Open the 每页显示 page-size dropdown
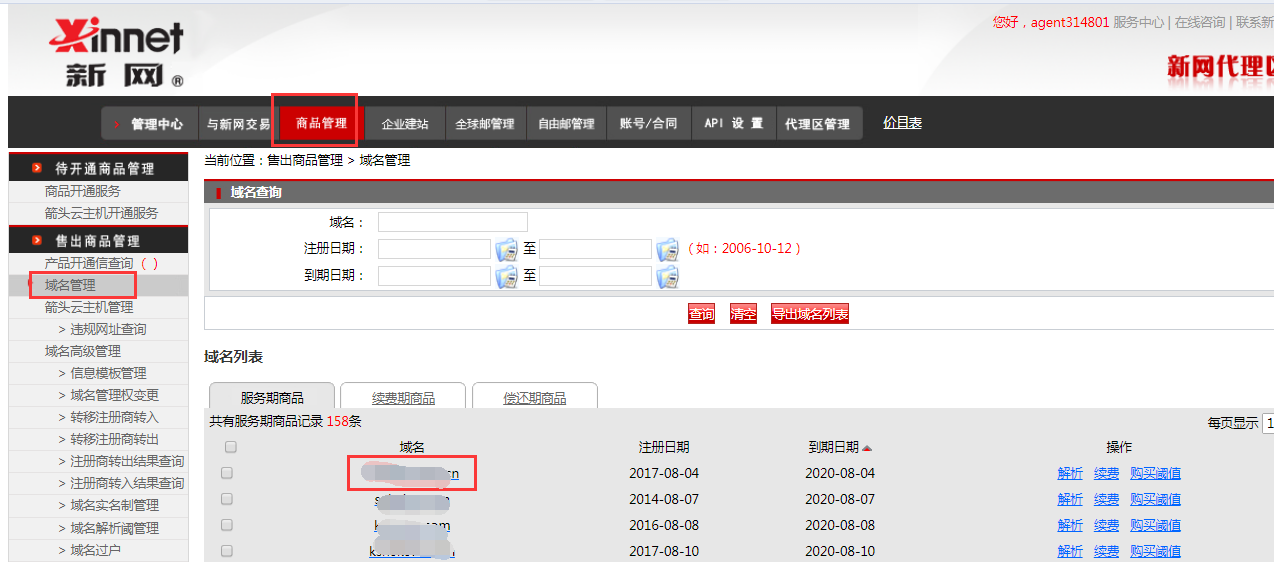1274x562 pixels. (1267, 423)
